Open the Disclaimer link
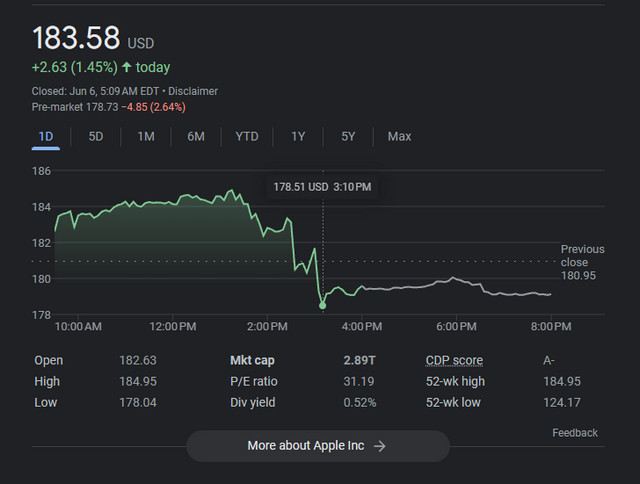Viewport: 640px width, 484px height. click(x=193, y=91)
